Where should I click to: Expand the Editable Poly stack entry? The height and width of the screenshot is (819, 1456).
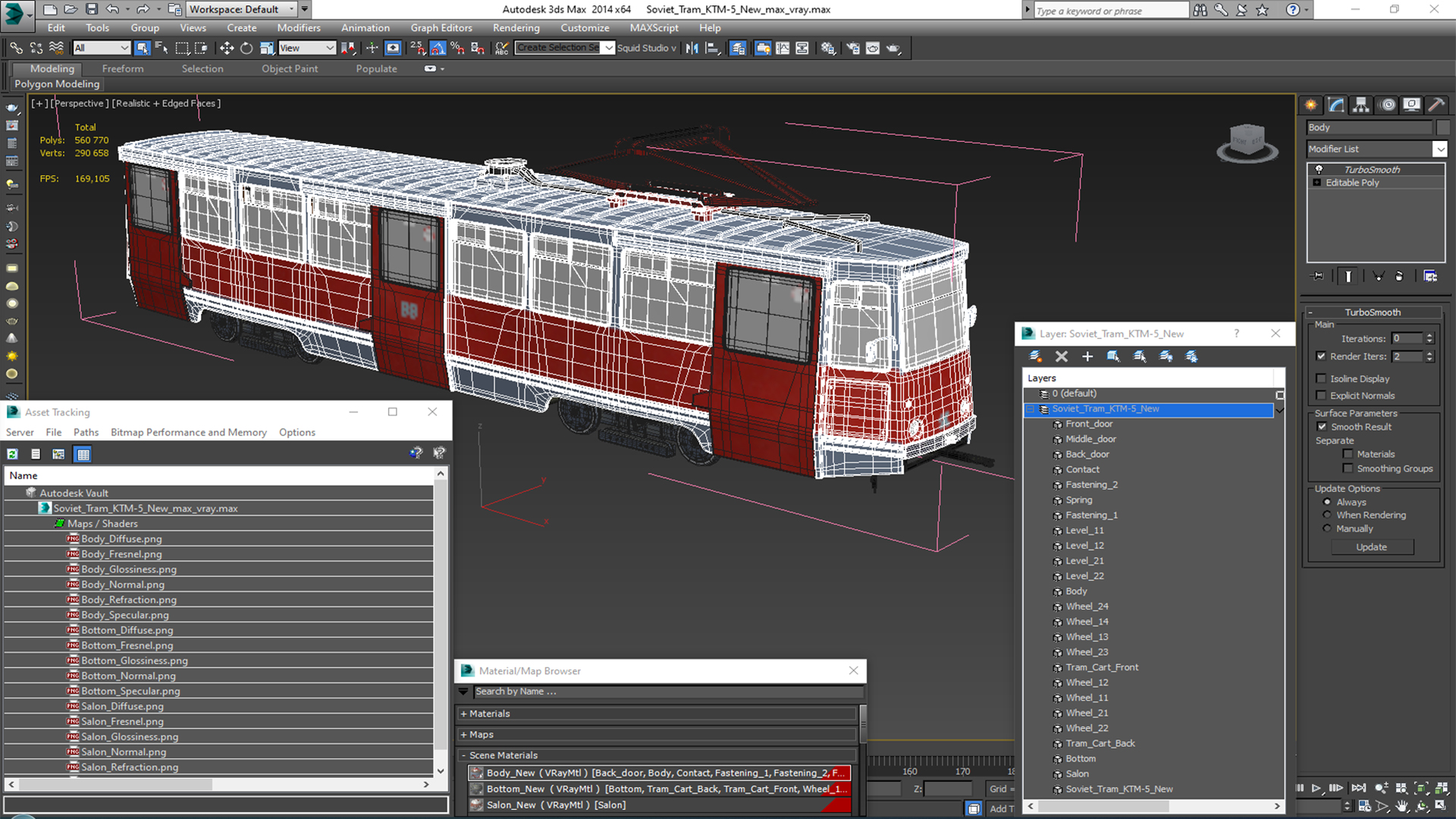(1316, 183)
